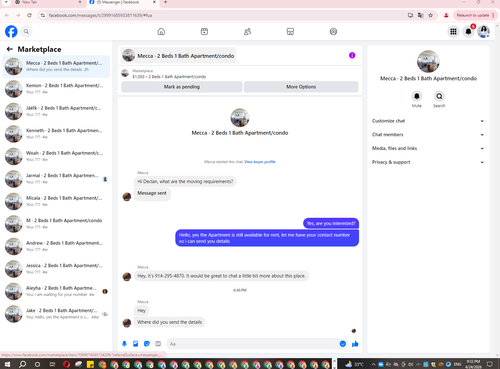Open the emoji picker in message box
The width and height of the screenshot is (500, 369).
coord(343,344)
